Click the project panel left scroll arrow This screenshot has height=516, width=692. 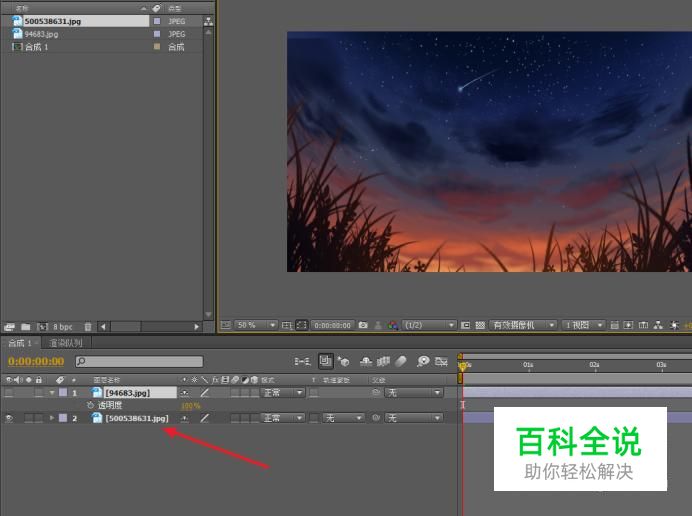coord(103,327)
